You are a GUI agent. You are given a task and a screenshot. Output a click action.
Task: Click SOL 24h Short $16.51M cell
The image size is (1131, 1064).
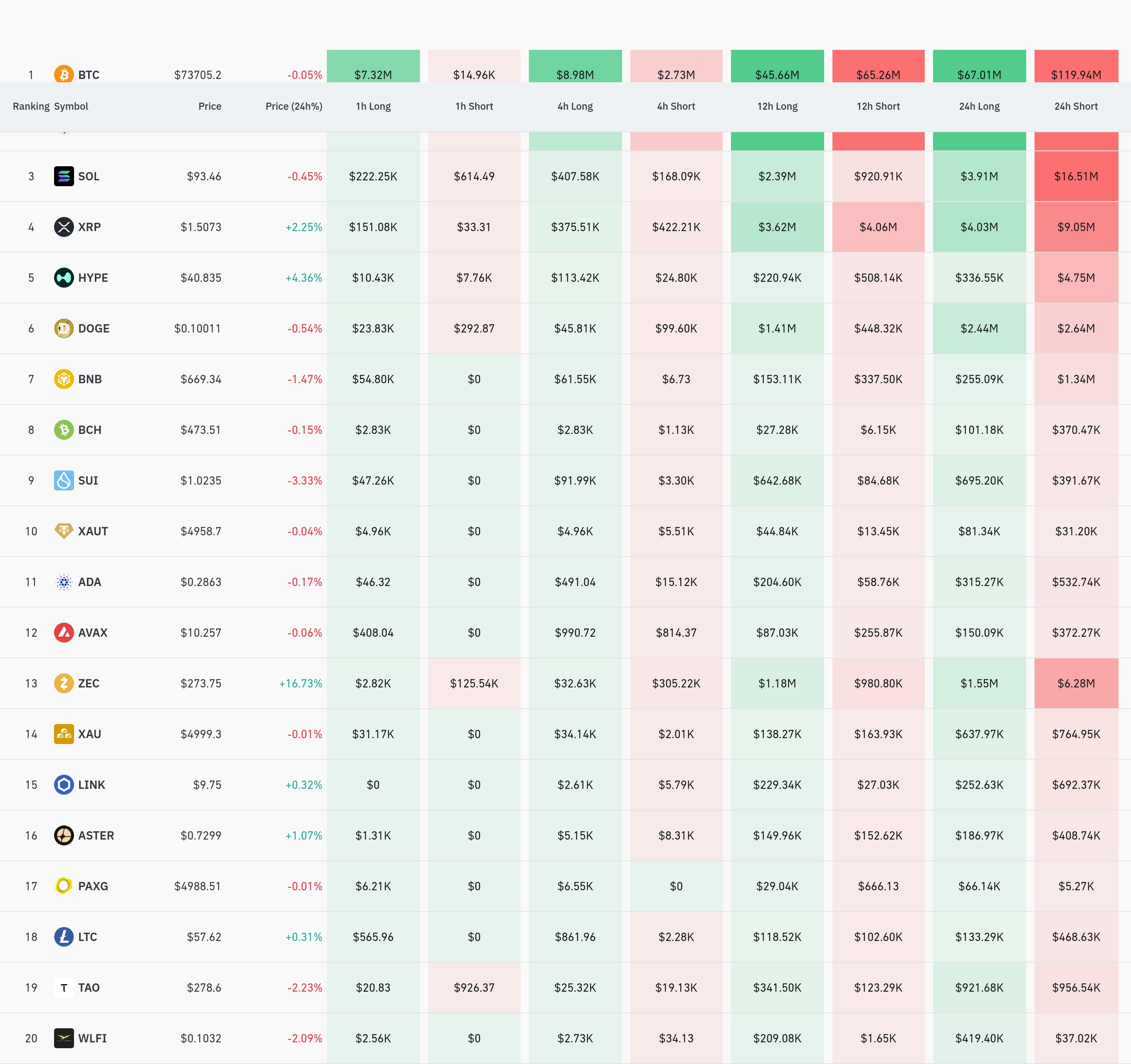click(x=1075, y=176)
